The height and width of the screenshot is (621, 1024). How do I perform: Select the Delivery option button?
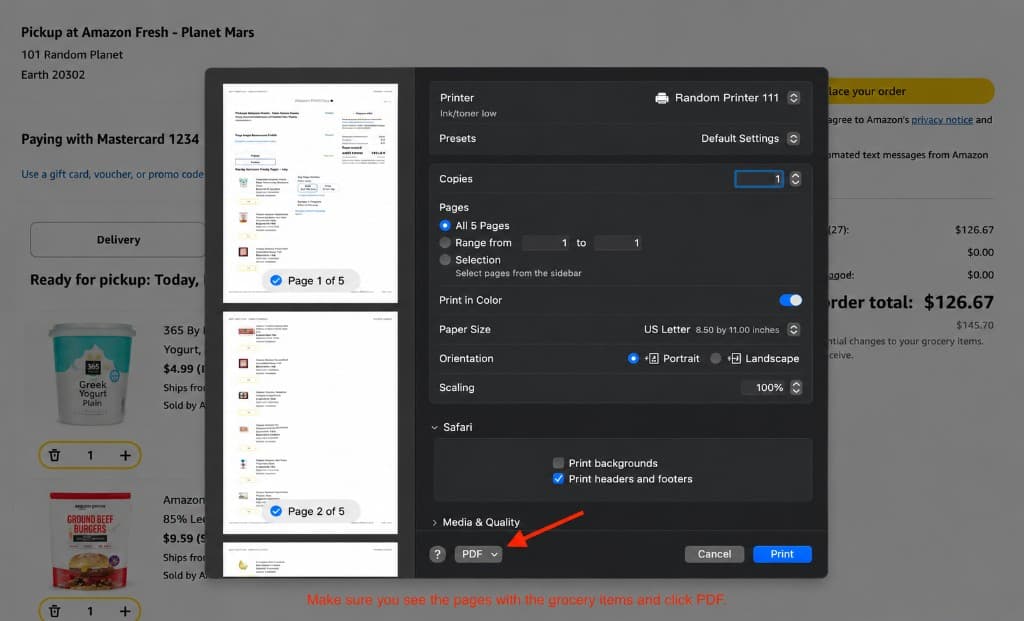point(118,240)
